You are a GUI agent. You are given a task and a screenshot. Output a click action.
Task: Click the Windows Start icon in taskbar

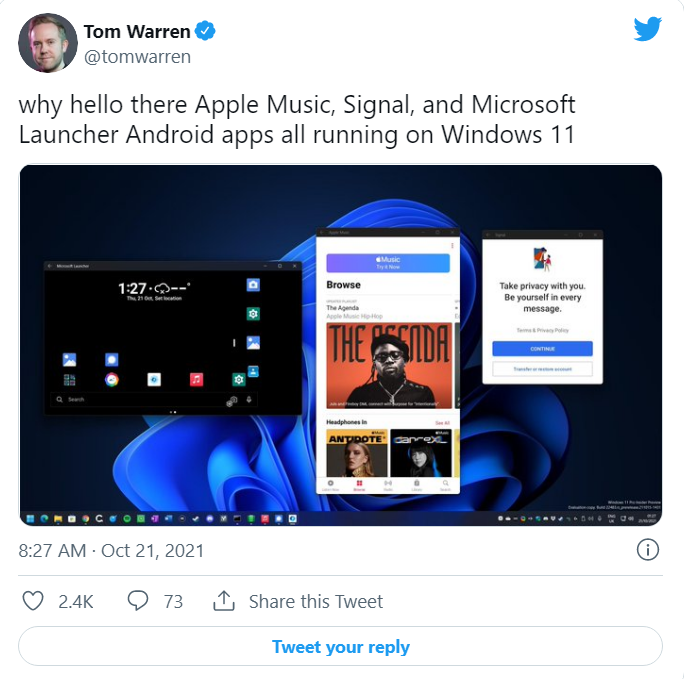point(31,519)
